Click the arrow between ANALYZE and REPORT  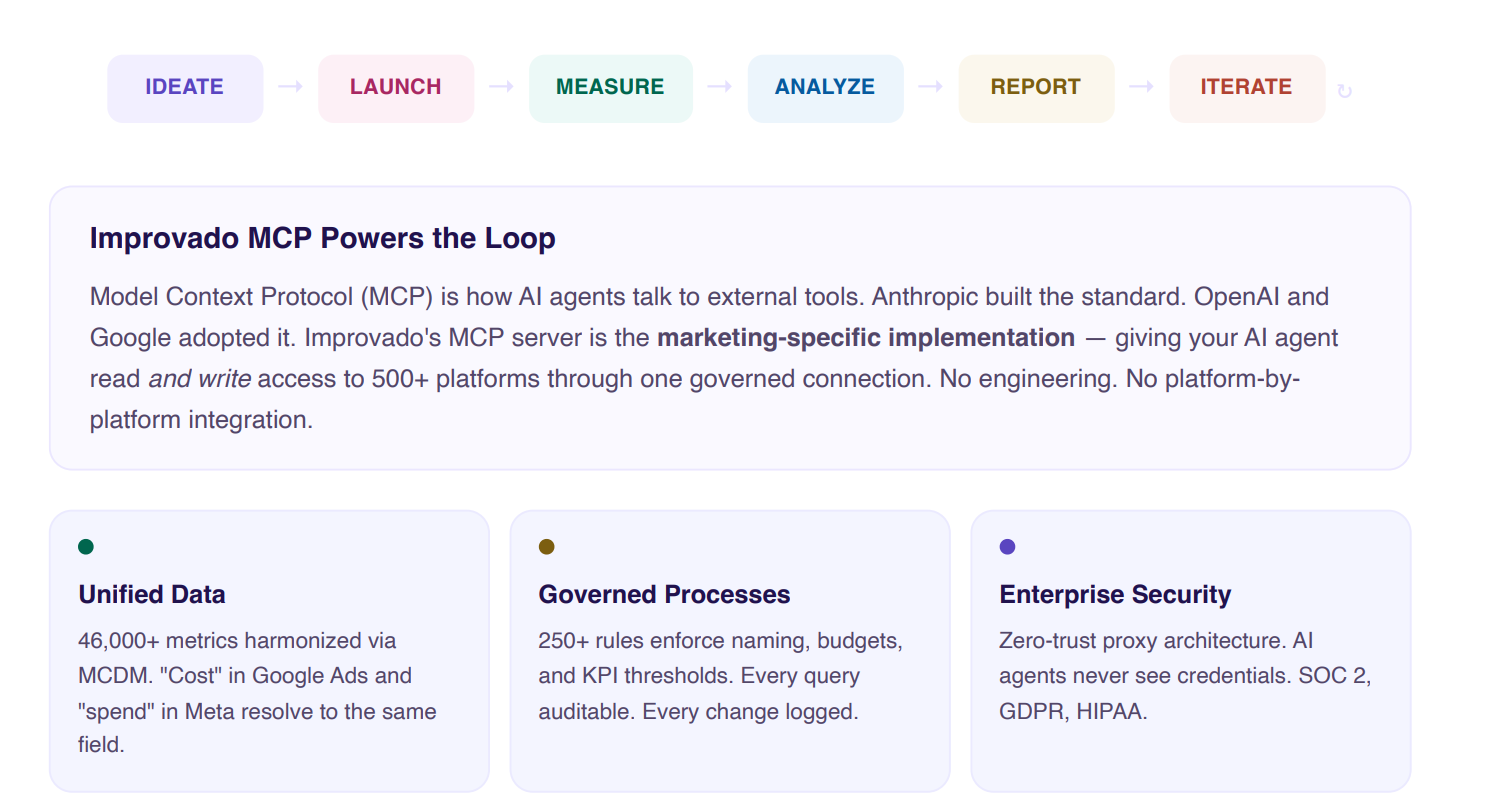930,87
